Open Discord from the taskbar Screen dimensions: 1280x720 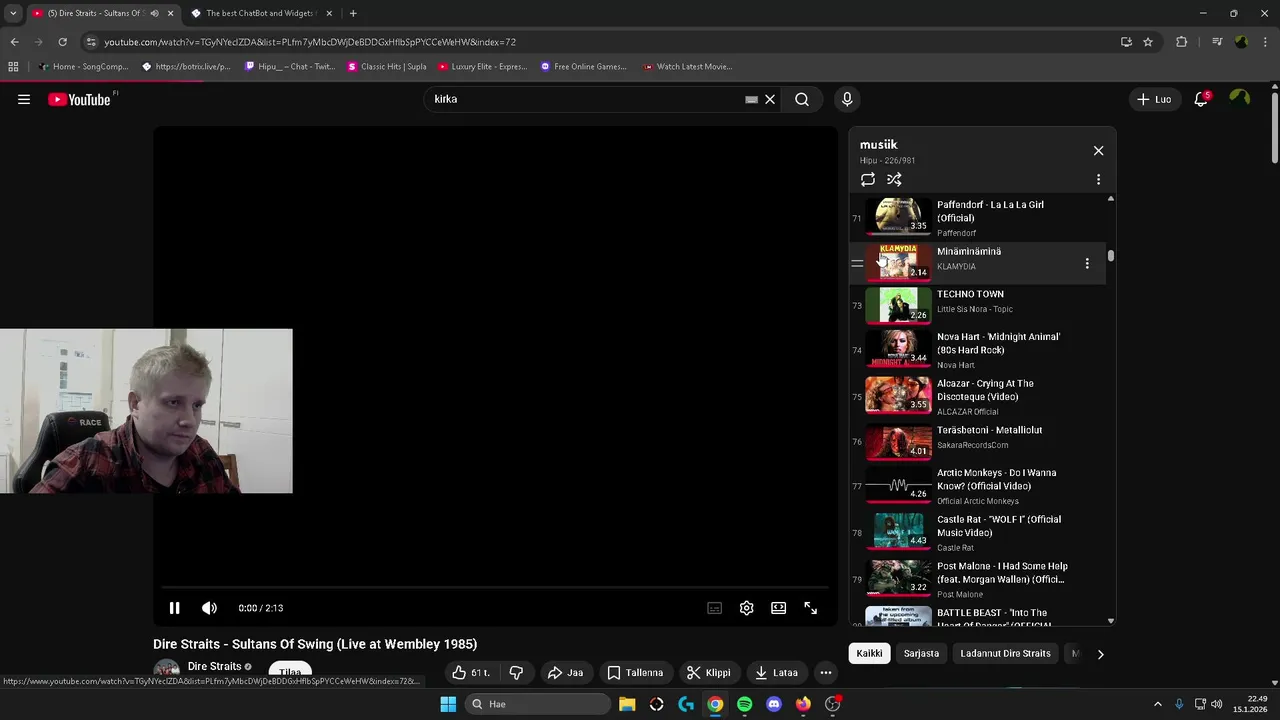coord(774,704)
